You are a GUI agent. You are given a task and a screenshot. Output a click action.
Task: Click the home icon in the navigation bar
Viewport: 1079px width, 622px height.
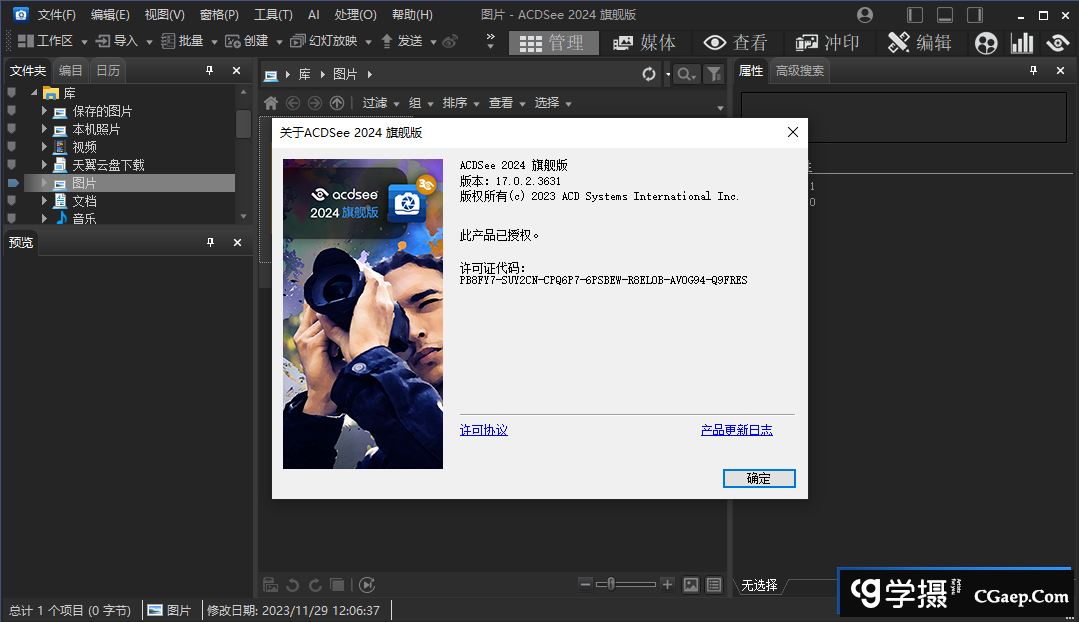pyautogui.click(x=270, y=102)
